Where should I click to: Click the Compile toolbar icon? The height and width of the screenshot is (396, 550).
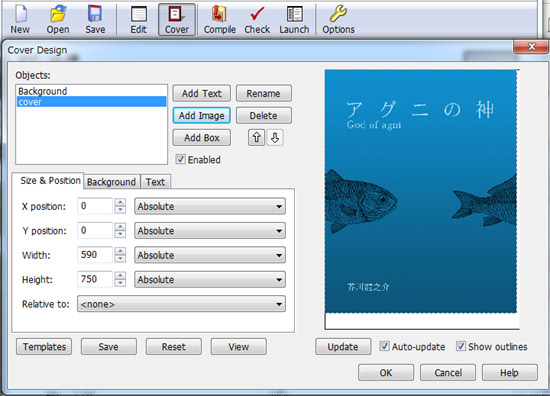(x=220, y=20)
